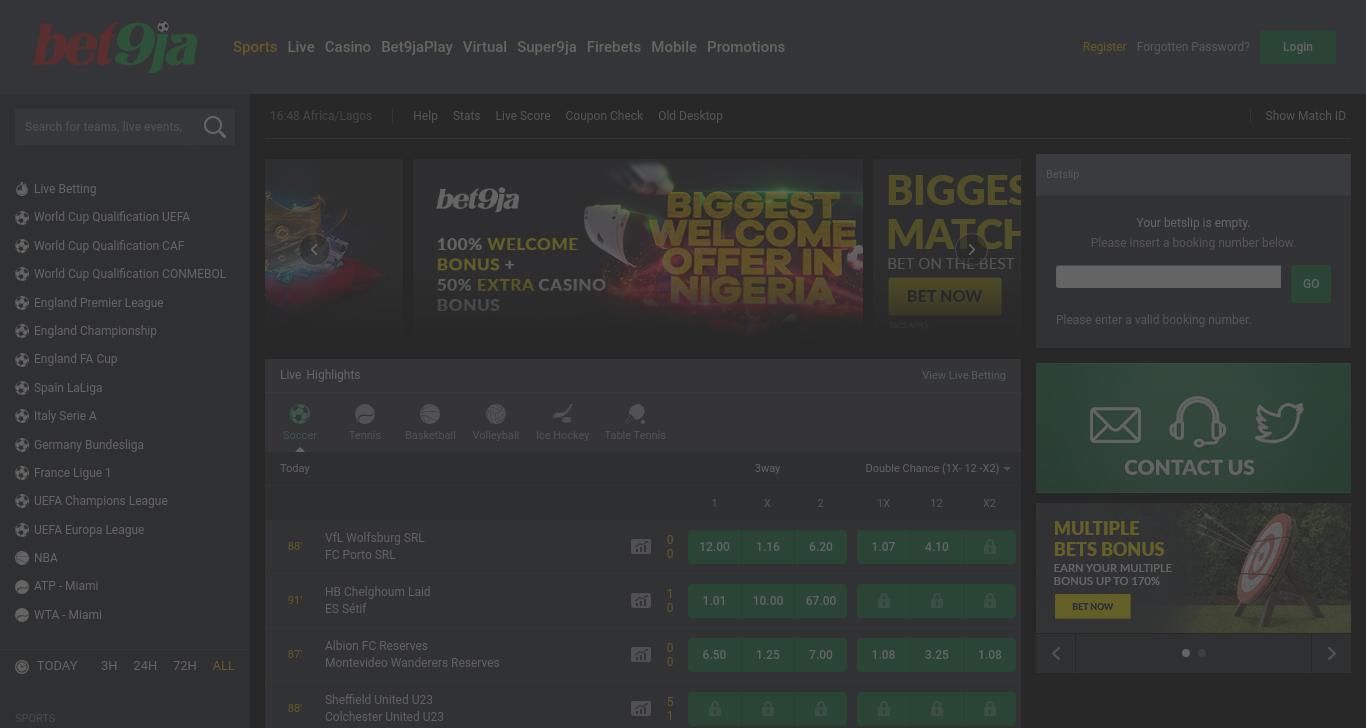Click the Twitter bird icon
The image size is (1366, 728).
pyautogui.click(x=1279, y=422)
